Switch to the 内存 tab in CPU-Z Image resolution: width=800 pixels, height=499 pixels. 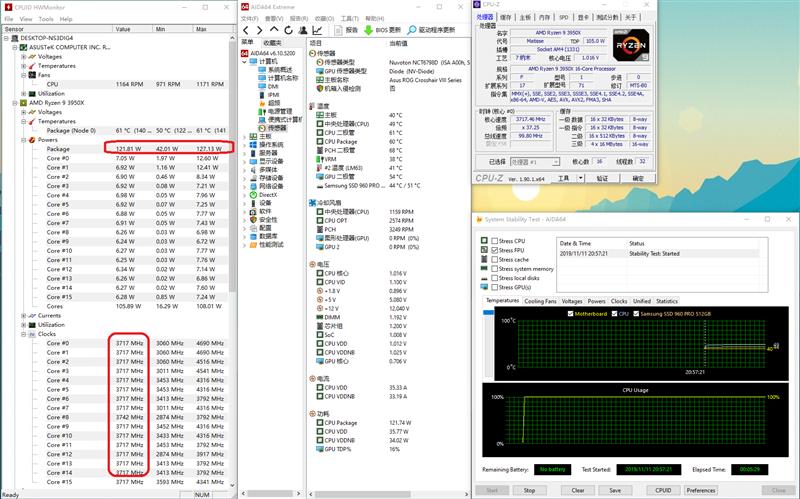pos(544,17)
